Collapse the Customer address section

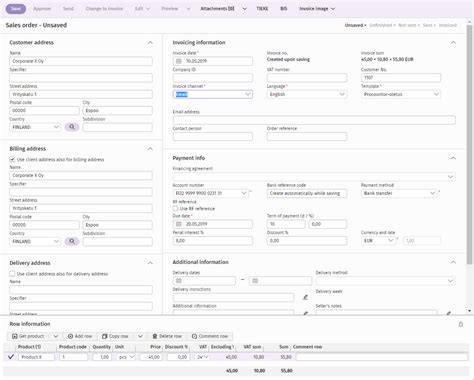pos(150,43)
